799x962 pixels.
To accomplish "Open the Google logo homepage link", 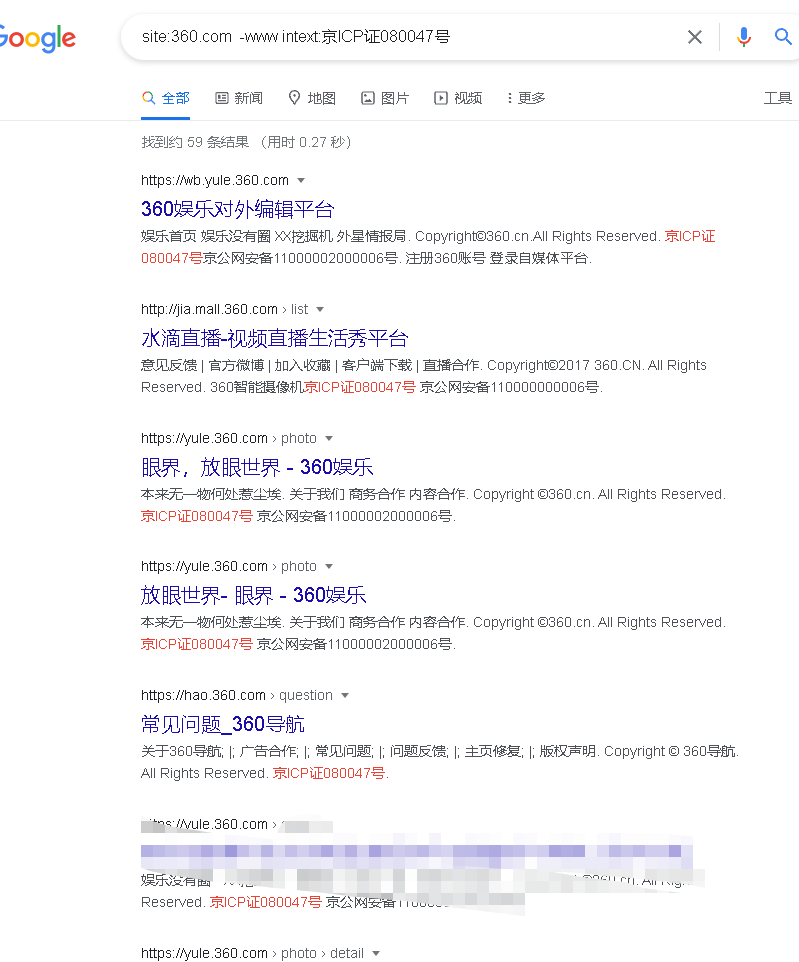I will pos(37,38).
